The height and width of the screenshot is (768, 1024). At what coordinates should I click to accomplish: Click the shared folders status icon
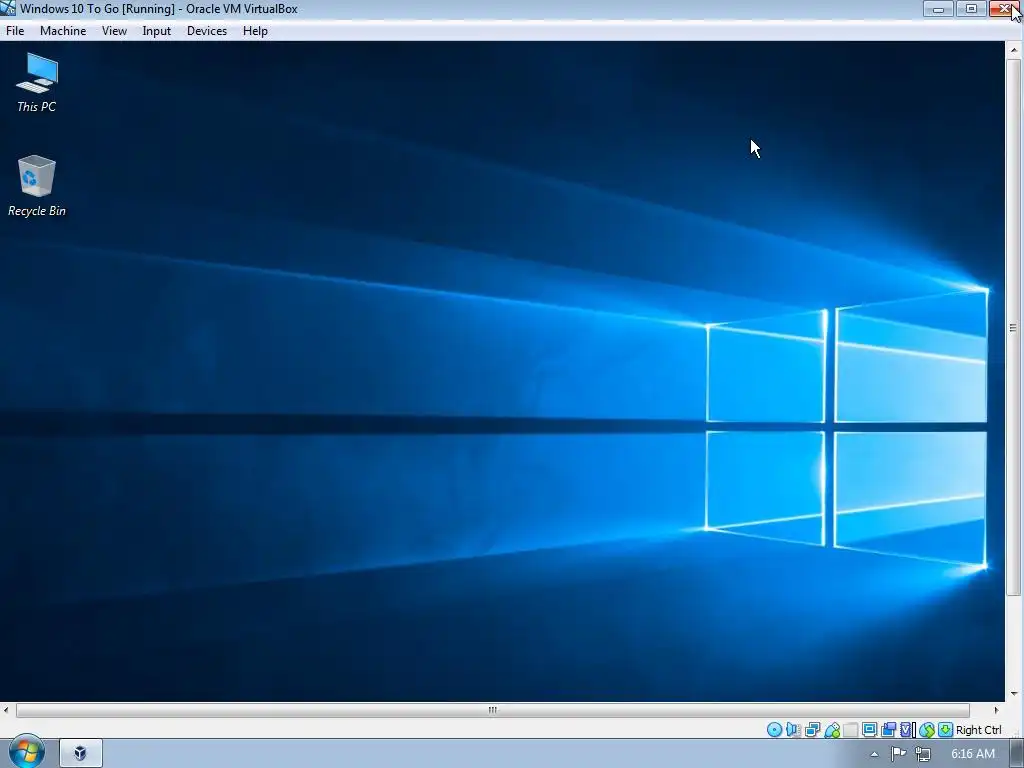[850, 729]
